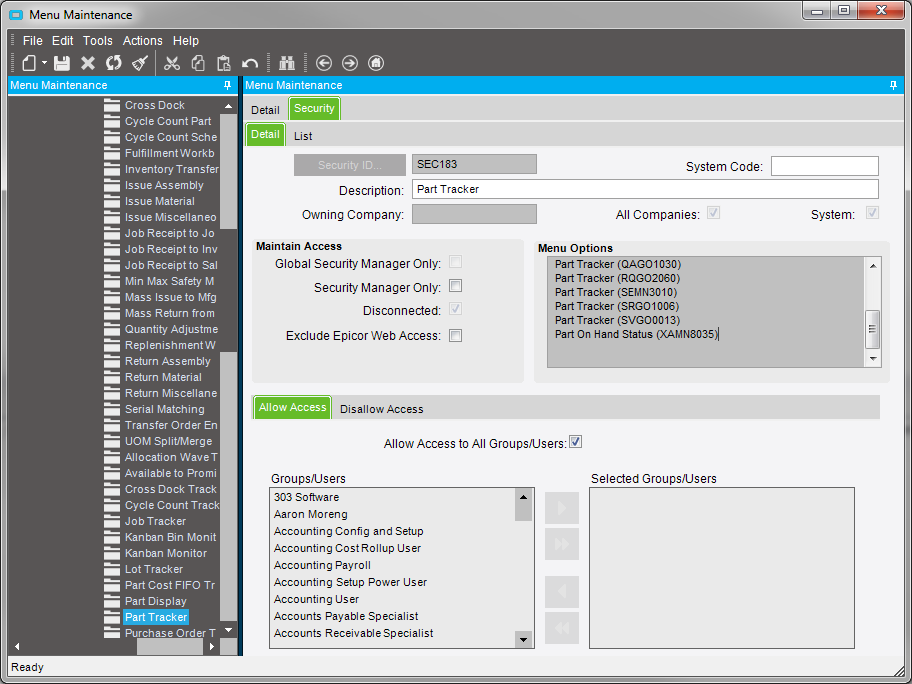Click the folder icon beside Kanban Monitor

tap(112, 554)
